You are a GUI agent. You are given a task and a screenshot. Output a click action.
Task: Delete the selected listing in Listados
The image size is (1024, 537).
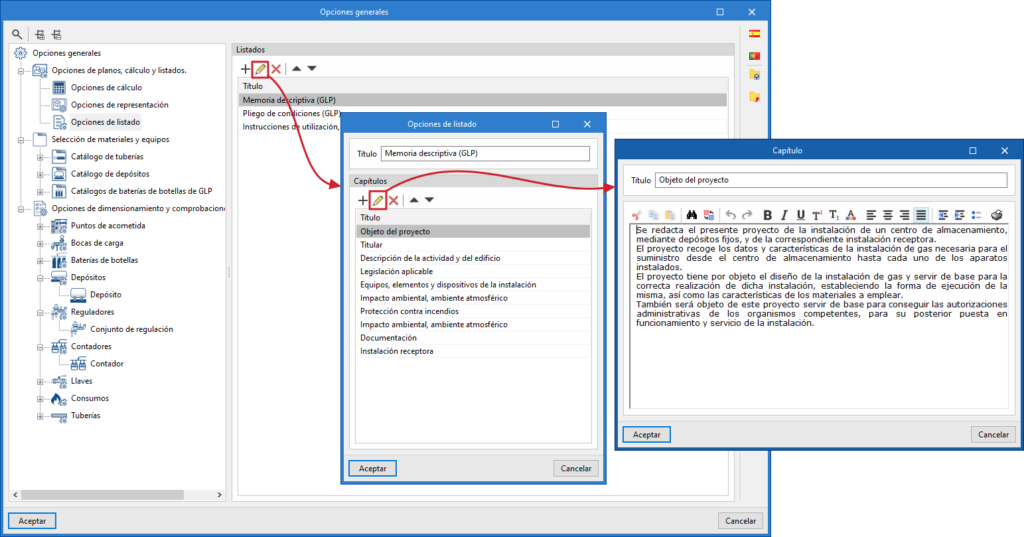point(276,69)
